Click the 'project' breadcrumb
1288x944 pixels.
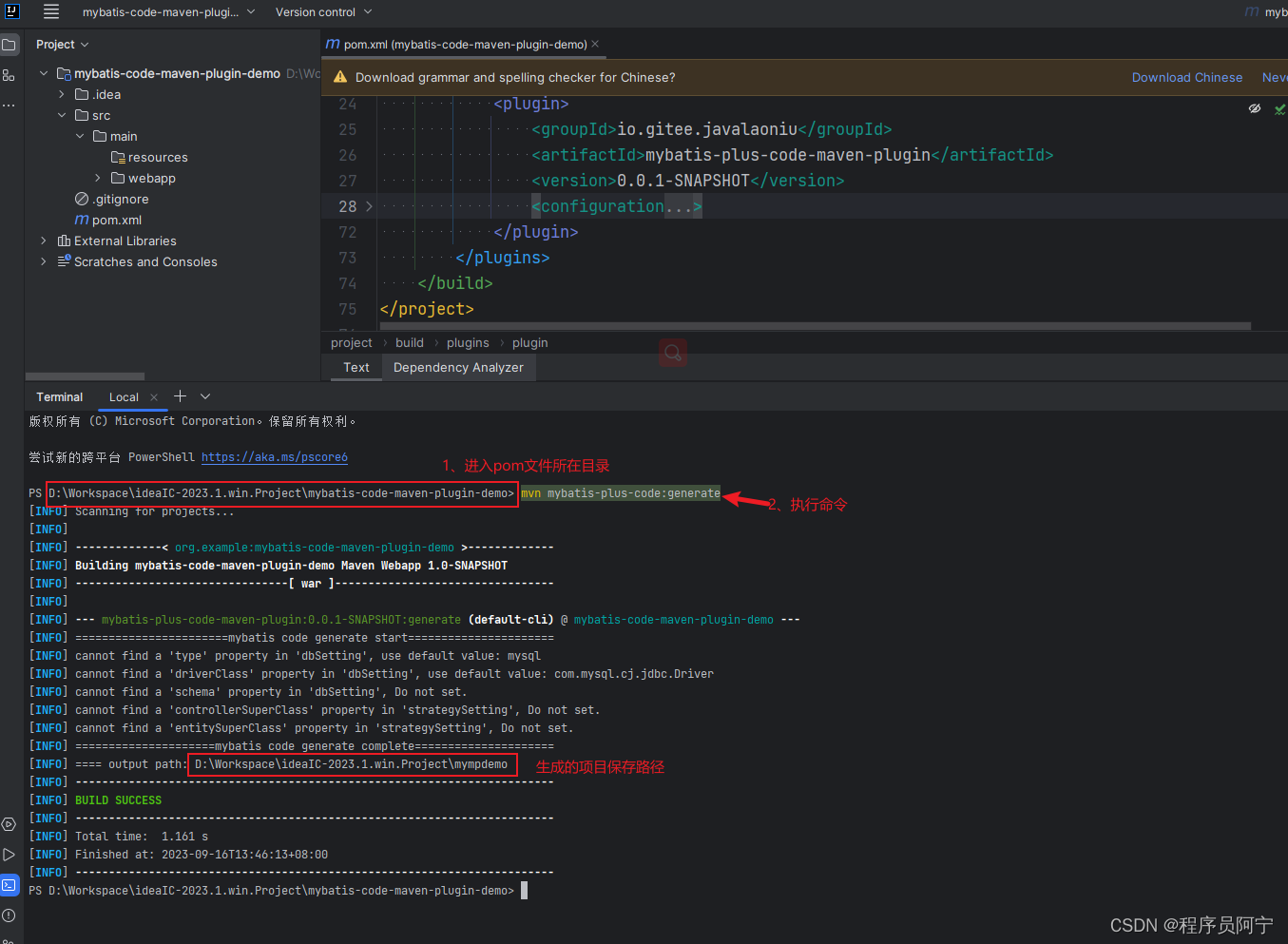tap(352, 343)
